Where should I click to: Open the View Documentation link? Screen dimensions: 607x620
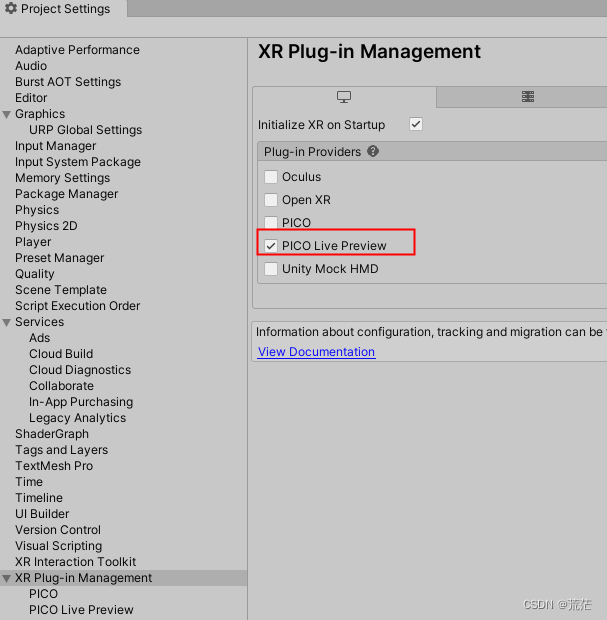[316, 352]
